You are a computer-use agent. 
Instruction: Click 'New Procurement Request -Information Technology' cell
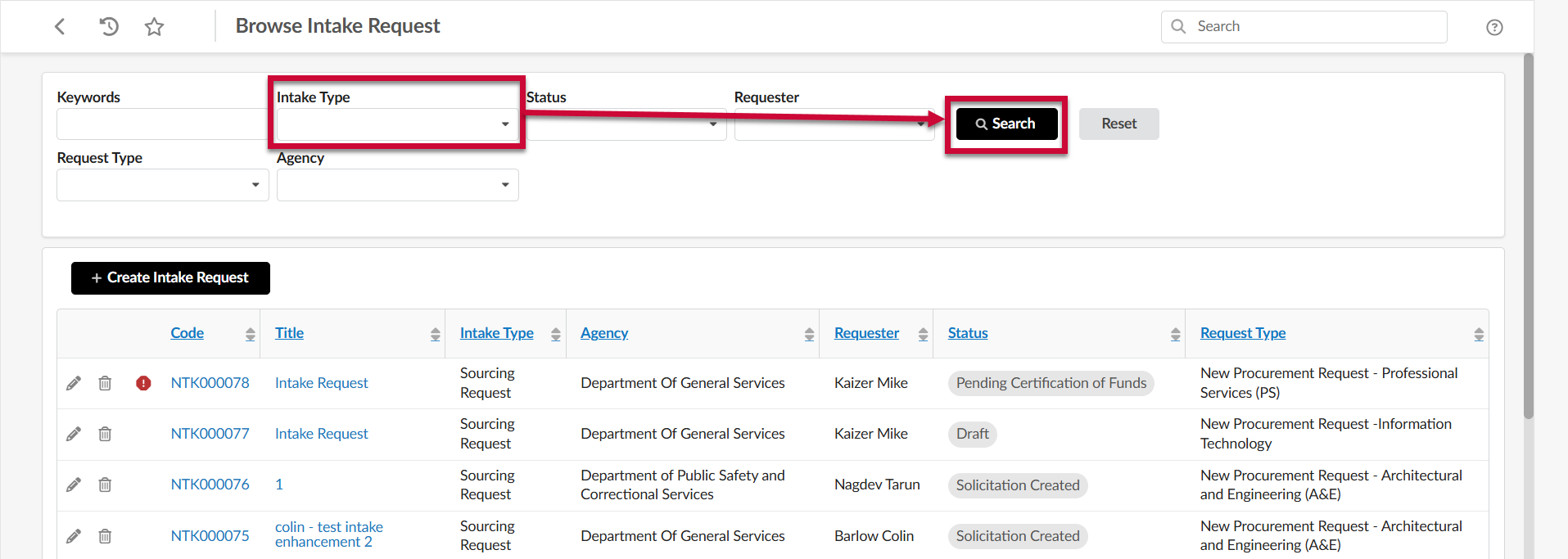[1326, 434]
